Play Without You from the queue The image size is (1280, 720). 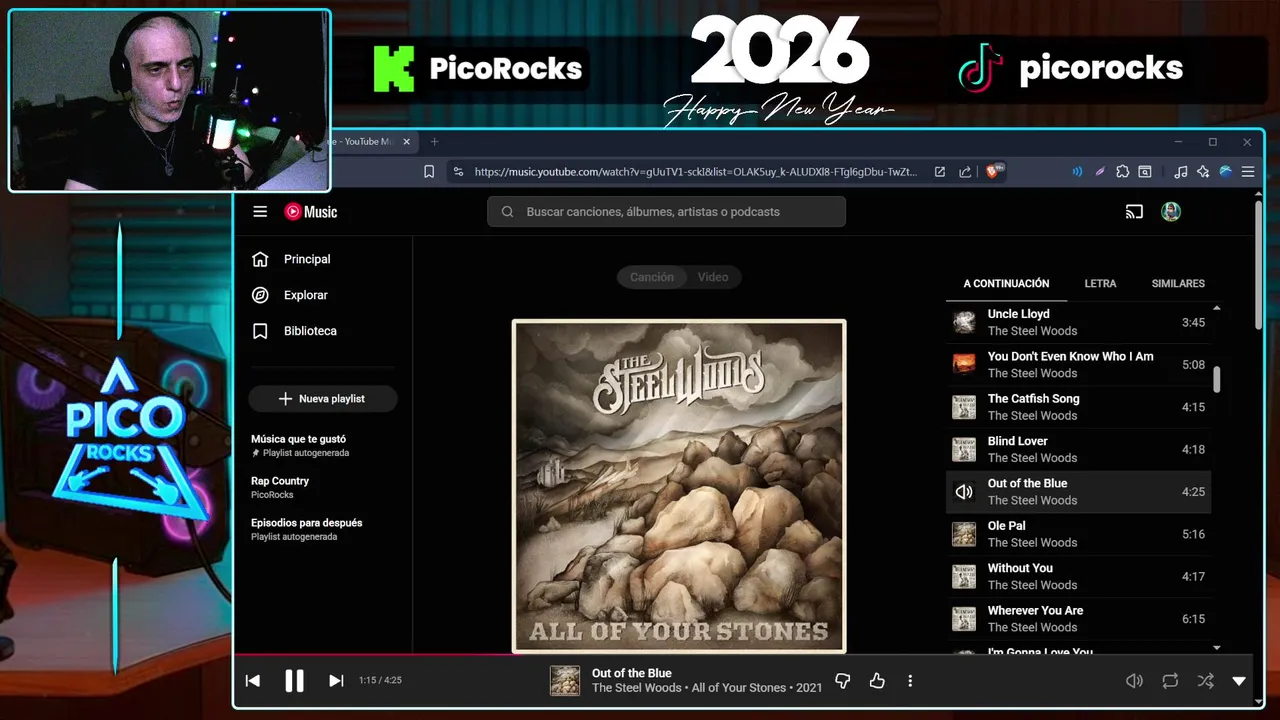click(1078, 576)
